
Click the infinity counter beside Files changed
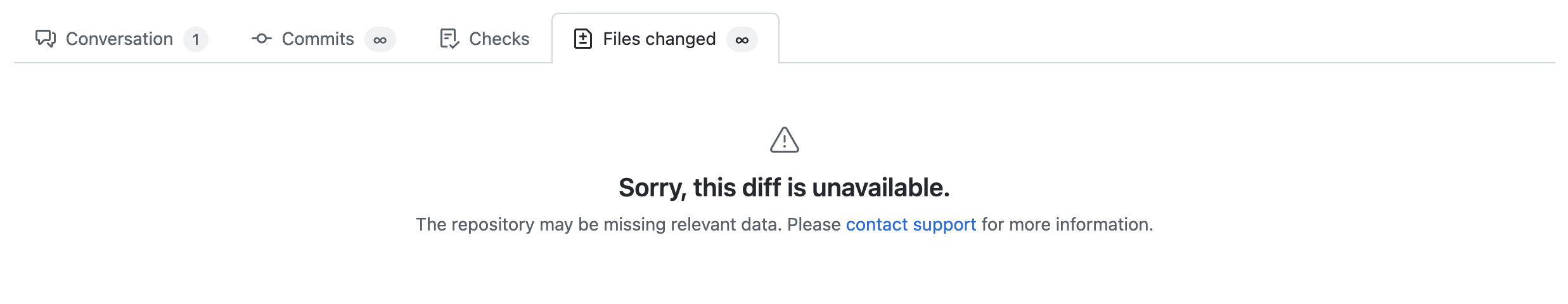742,39
